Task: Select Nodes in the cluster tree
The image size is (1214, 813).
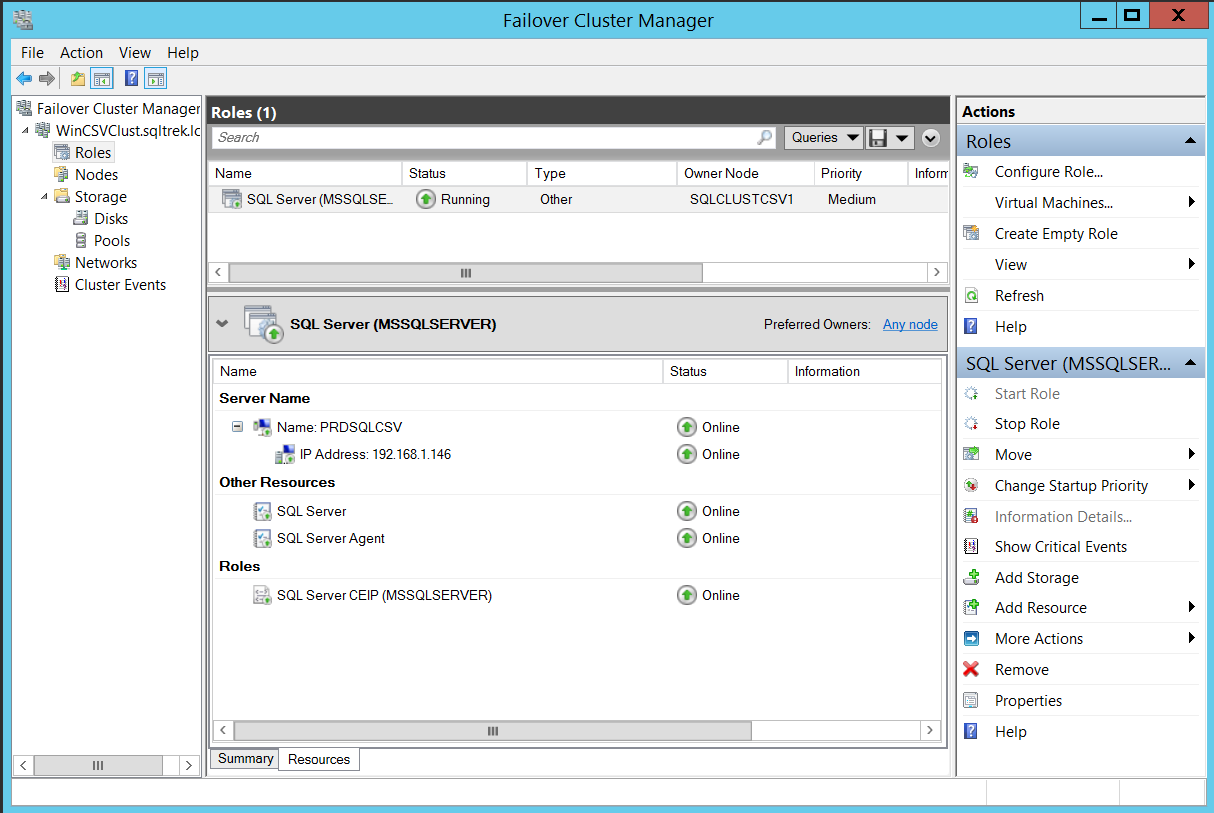Action: click(96, 175)
